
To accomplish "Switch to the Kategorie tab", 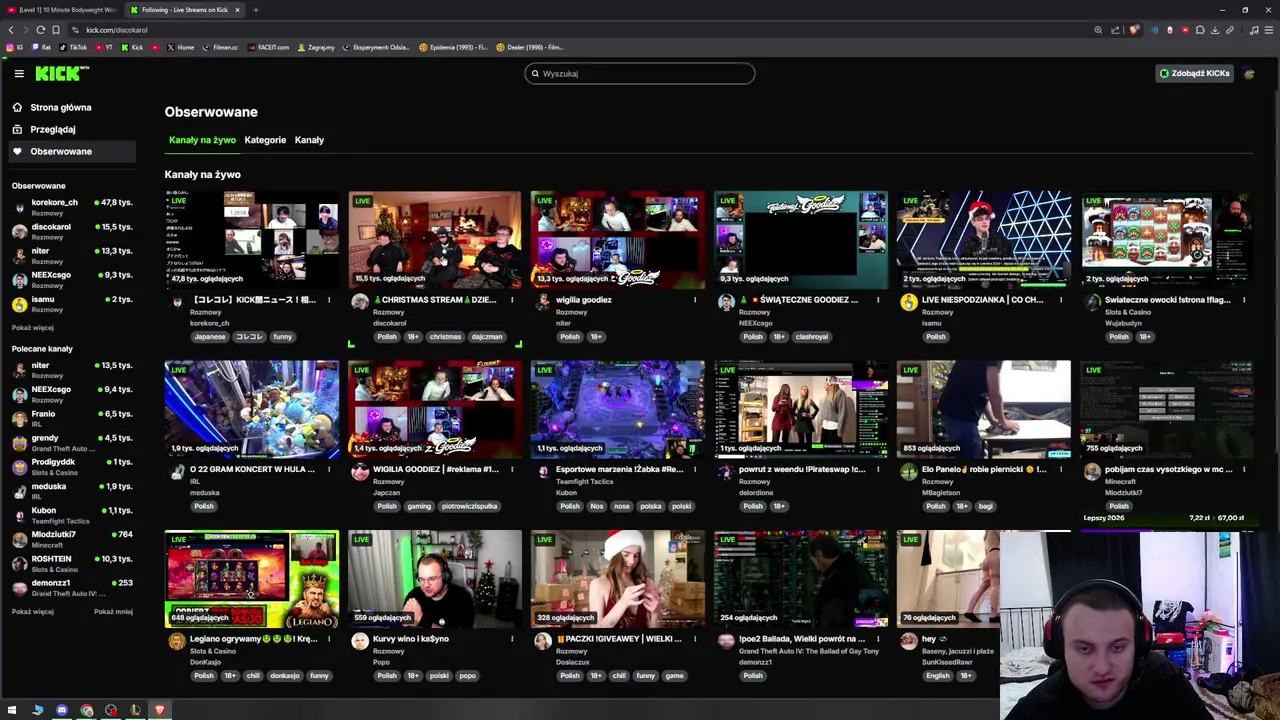I will point(265,140).
